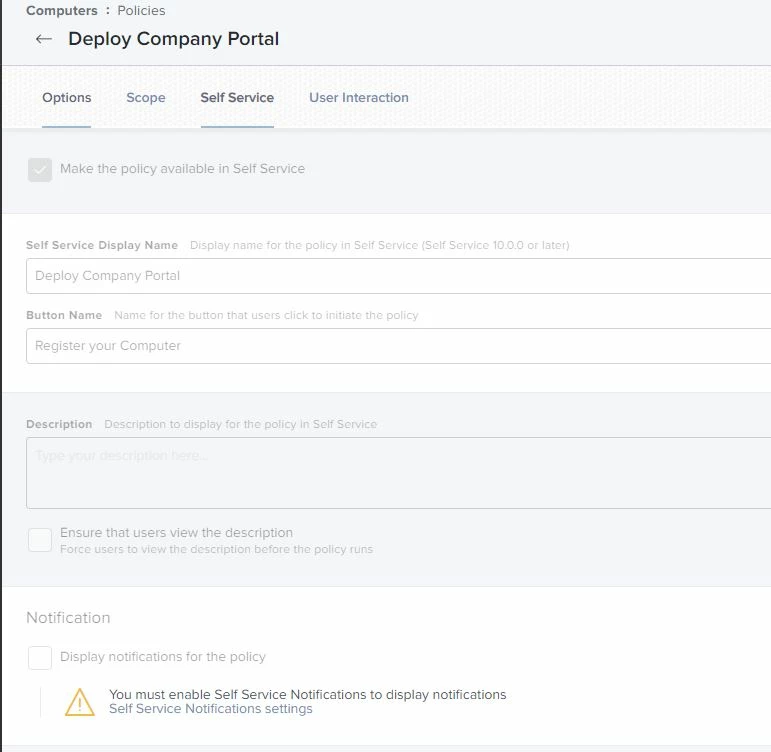
Task: Click the Computers breadcrumb
Action: click(62, 10)
